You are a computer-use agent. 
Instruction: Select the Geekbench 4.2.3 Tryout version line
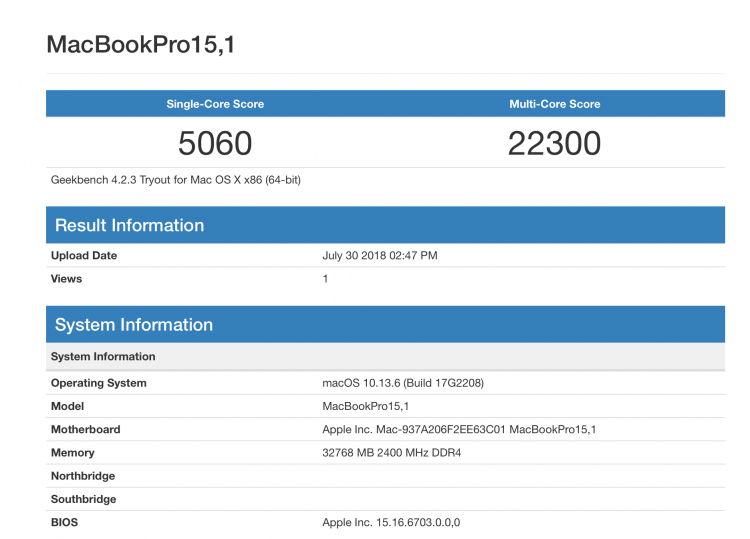[x=176, y=180]
